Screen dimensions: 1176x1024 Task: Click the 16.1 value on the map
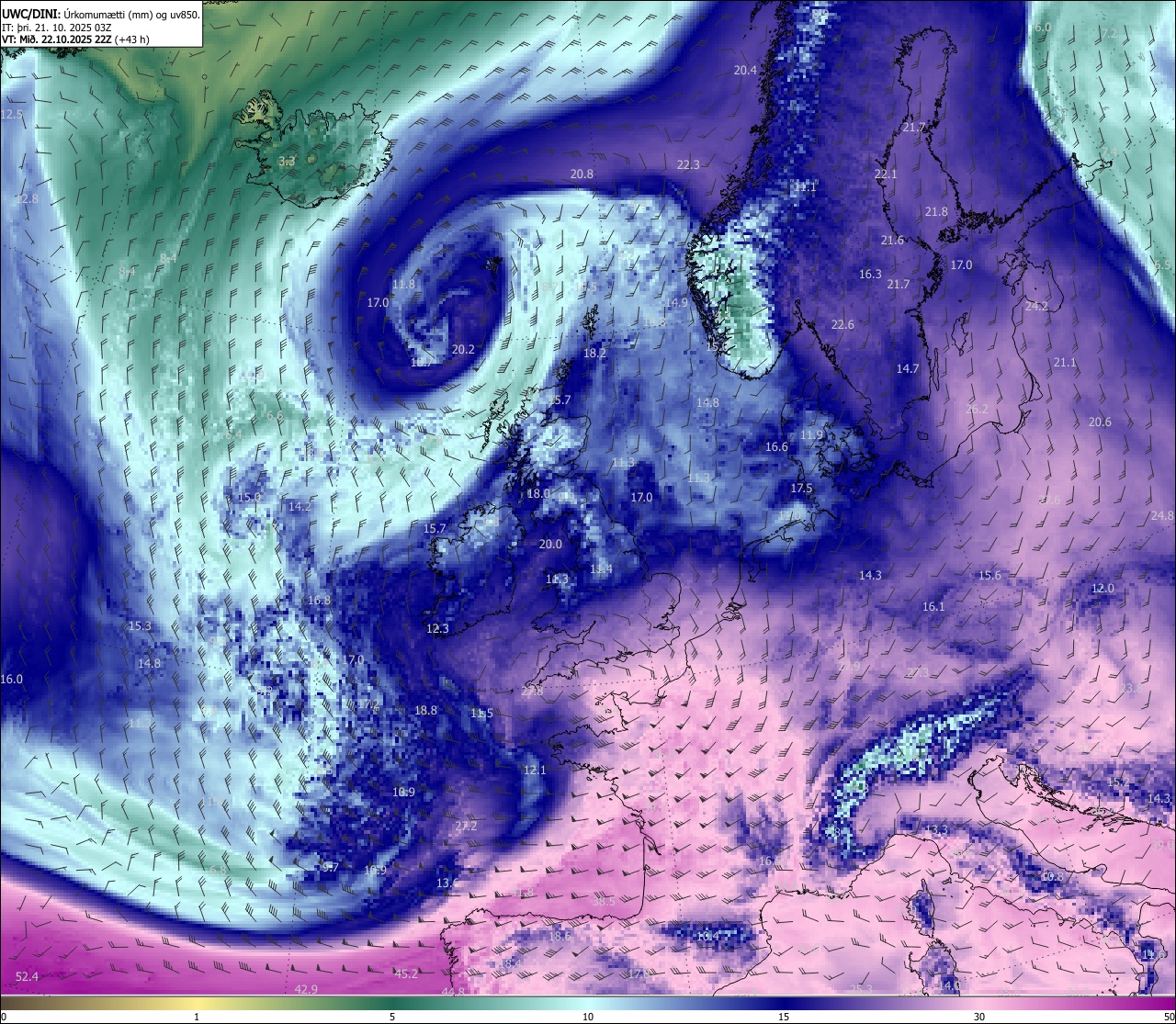tap(933, 607)
